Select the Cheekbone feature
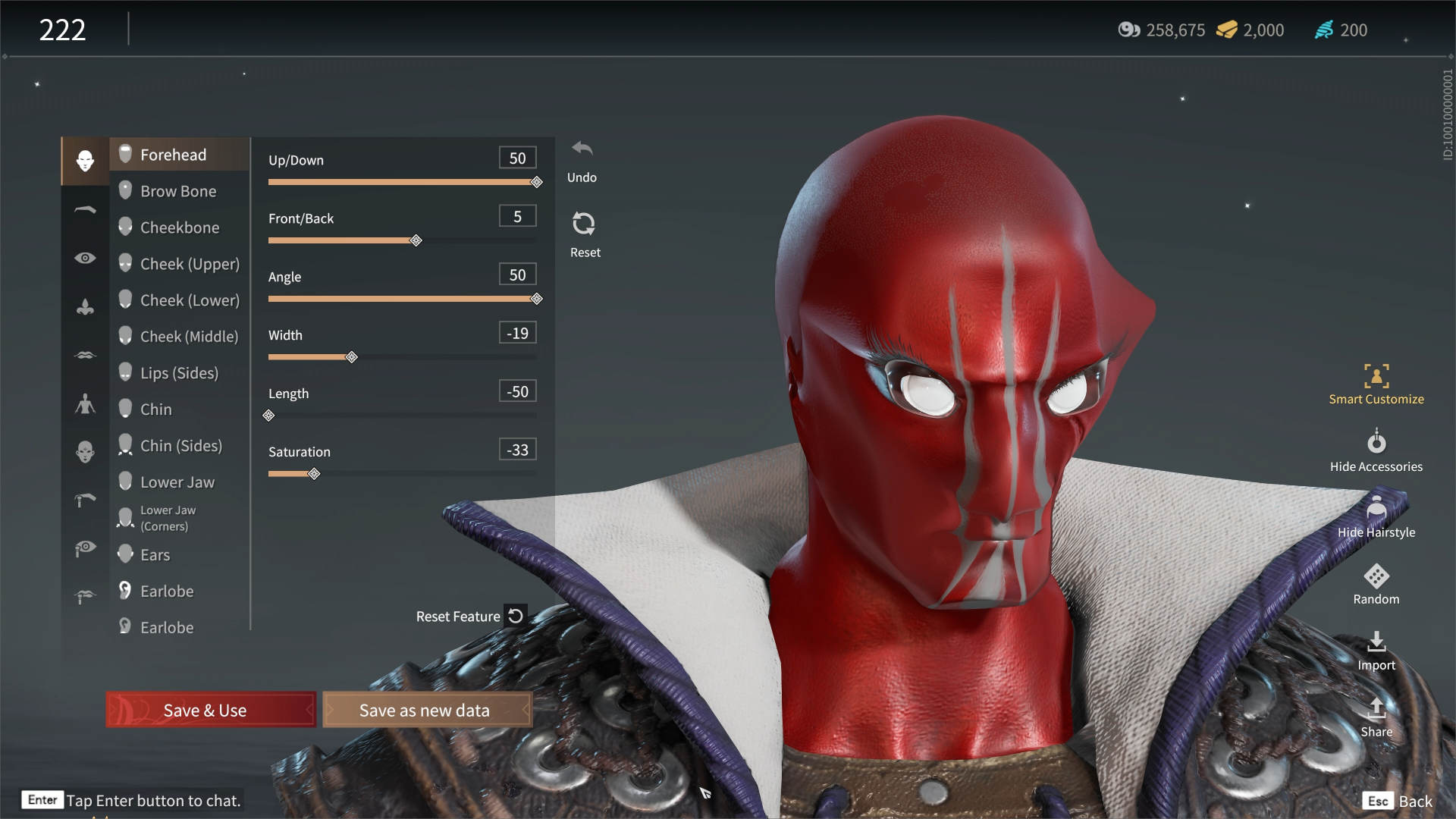1456x819 pixels. coord(180,227)
